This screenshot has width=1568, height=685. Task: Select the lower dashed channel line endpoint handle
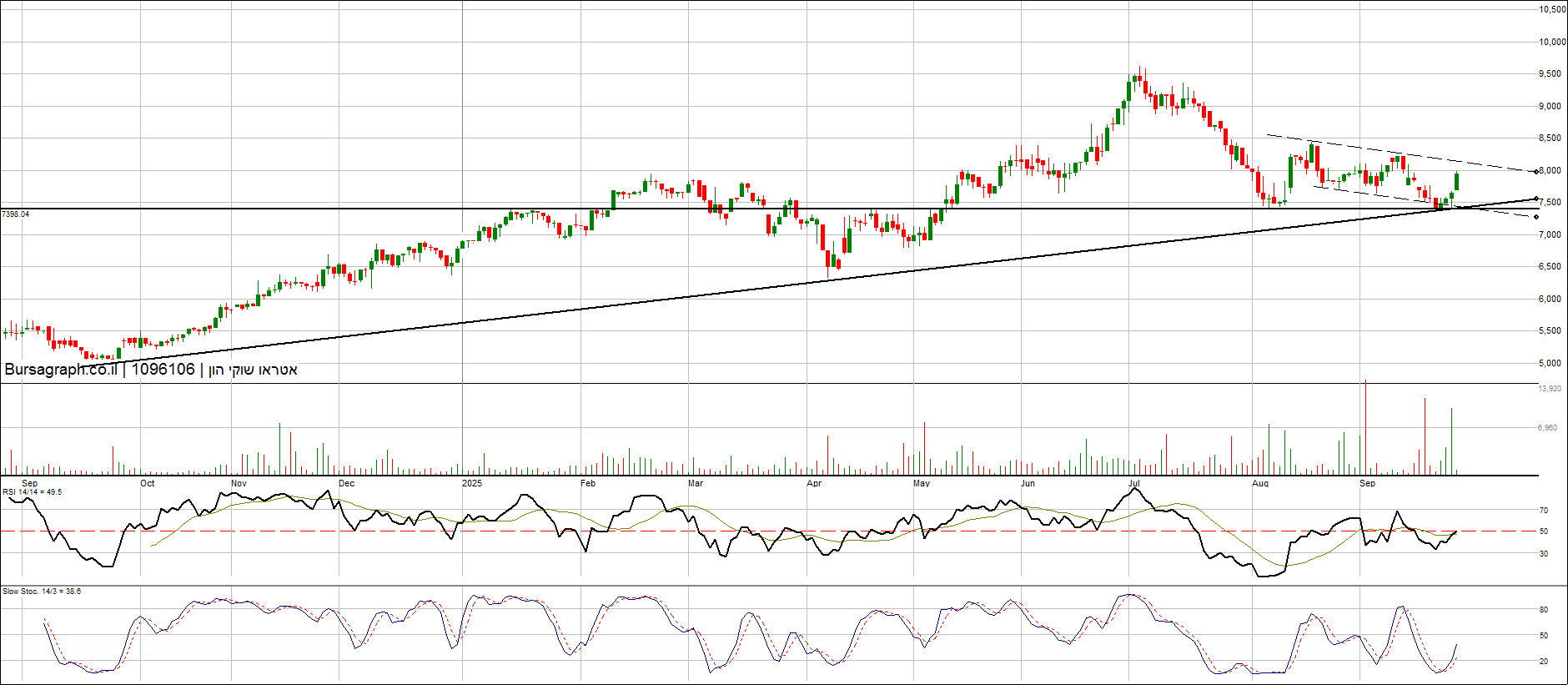pyautogui.click(x=1536, y=217)
